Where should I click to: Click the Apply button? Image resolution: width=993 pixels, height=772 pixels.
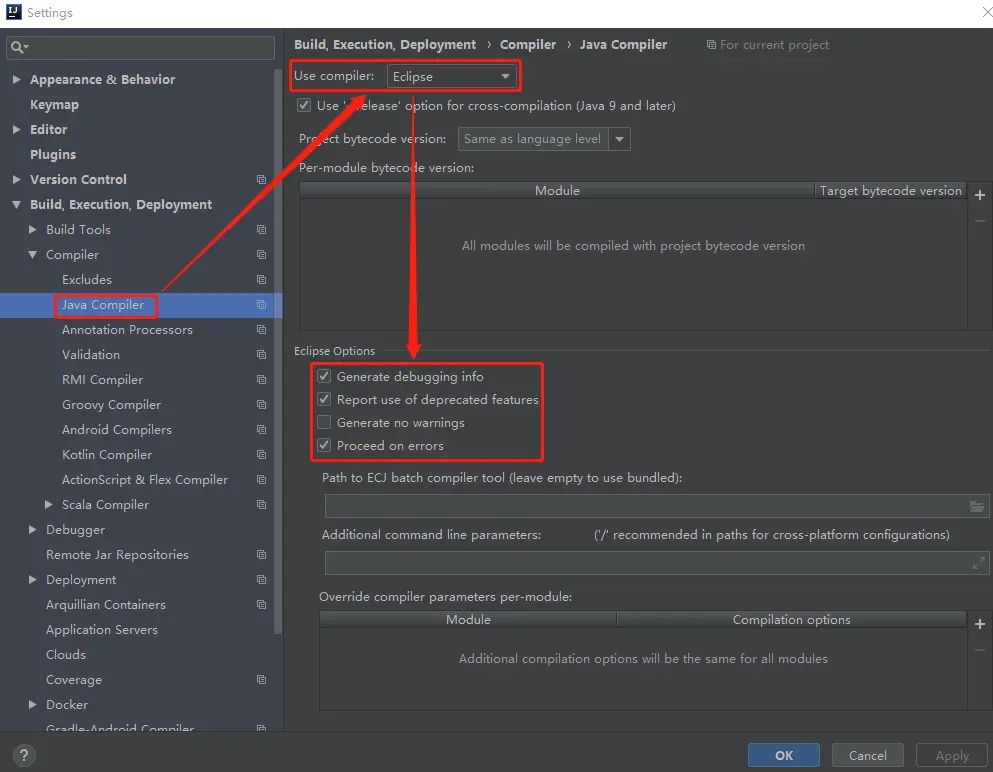952,755
